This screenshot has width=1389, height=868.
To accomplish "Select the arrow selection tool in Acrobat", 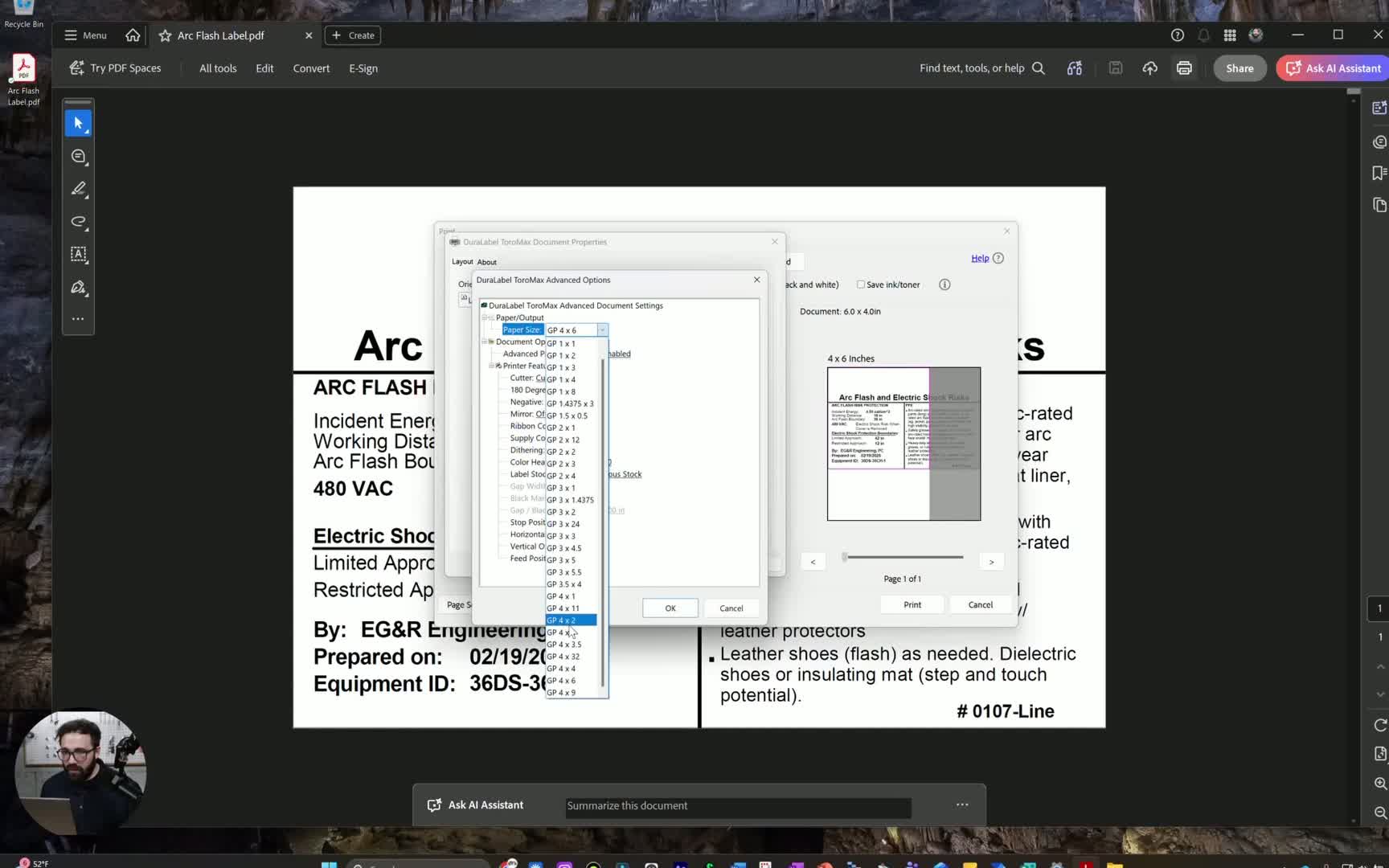I will [x=78, y=123].
